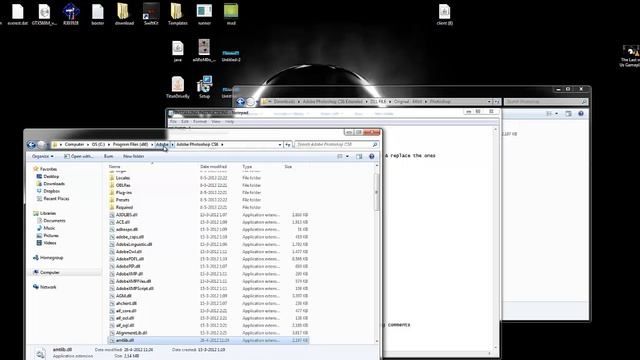The width and height of the screenshot is (640, 360).
Task: Click the search box of Adobe Photoshop CS6 folder
Action: pos(336,144)
